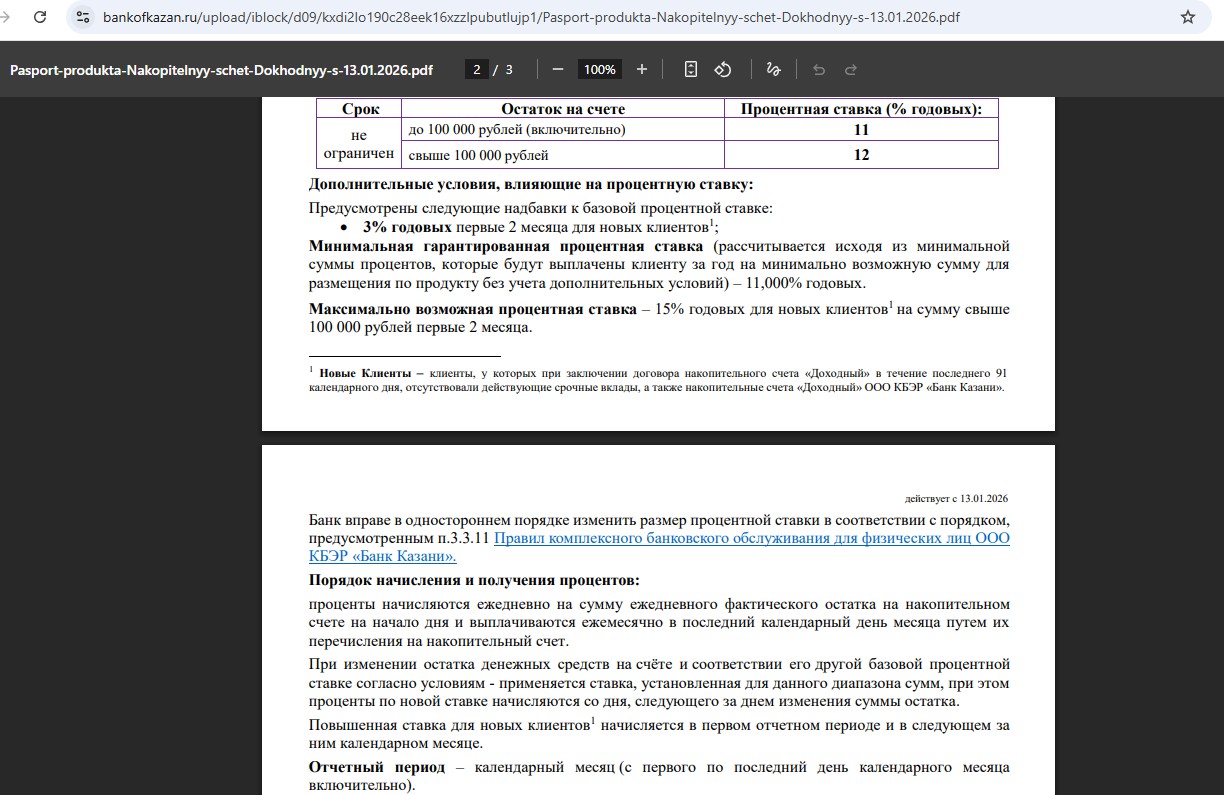
Task: Zoom out the PDF with minus button
Action: tap(558, 69)
